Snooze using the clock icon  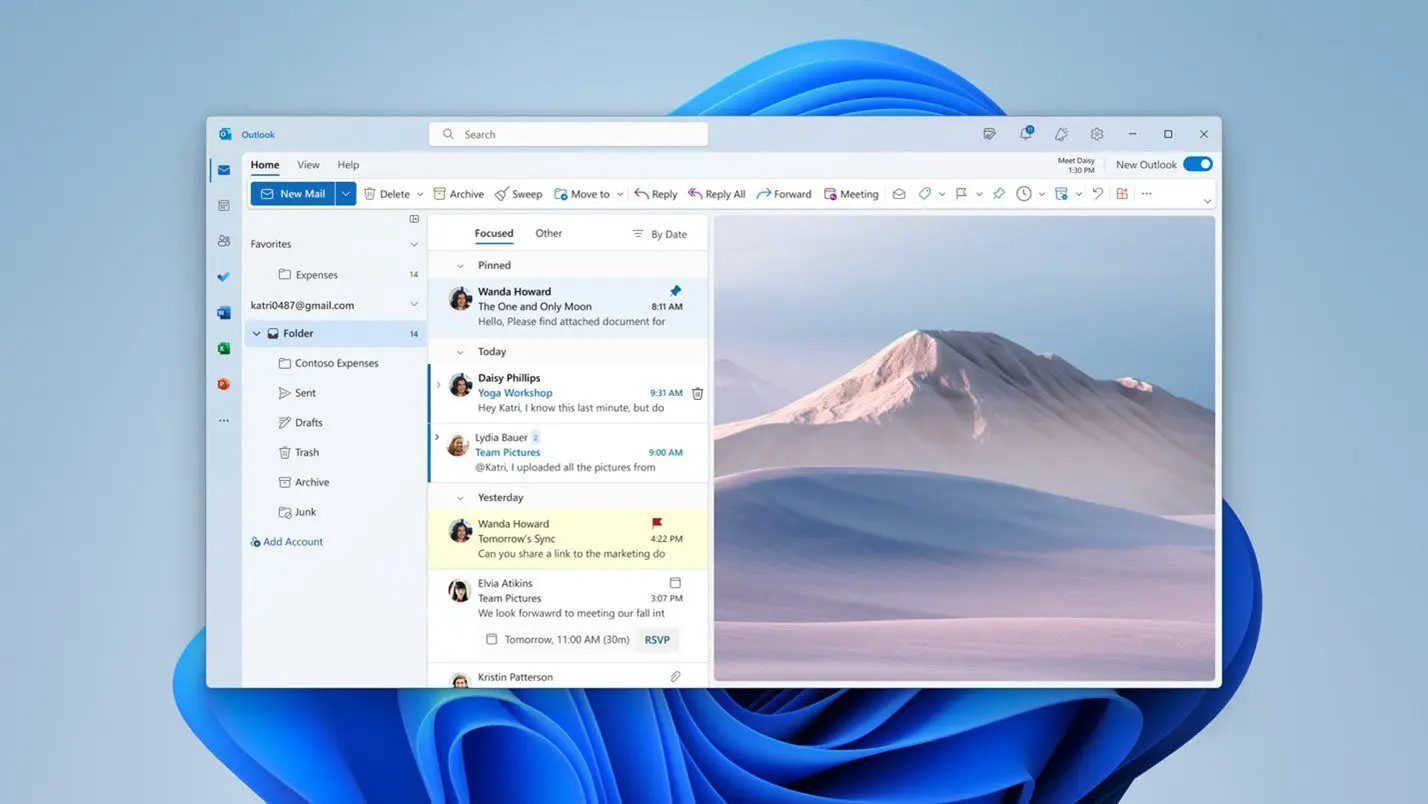point(1024,193)
